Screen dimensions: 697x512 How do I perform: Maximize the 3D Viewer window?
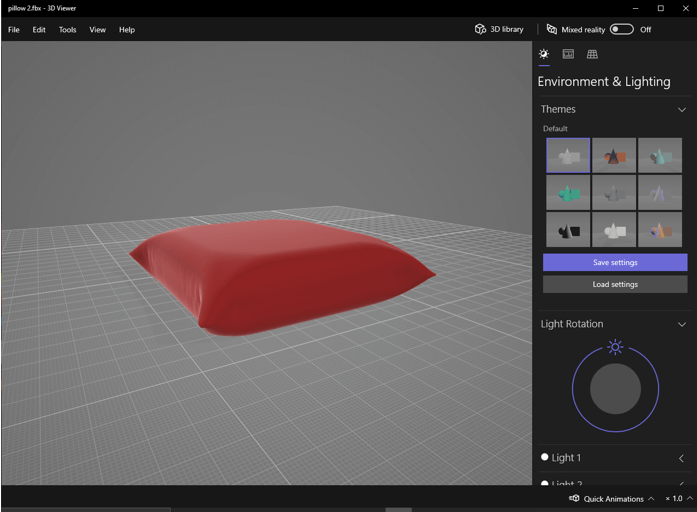tap(661, 8)
